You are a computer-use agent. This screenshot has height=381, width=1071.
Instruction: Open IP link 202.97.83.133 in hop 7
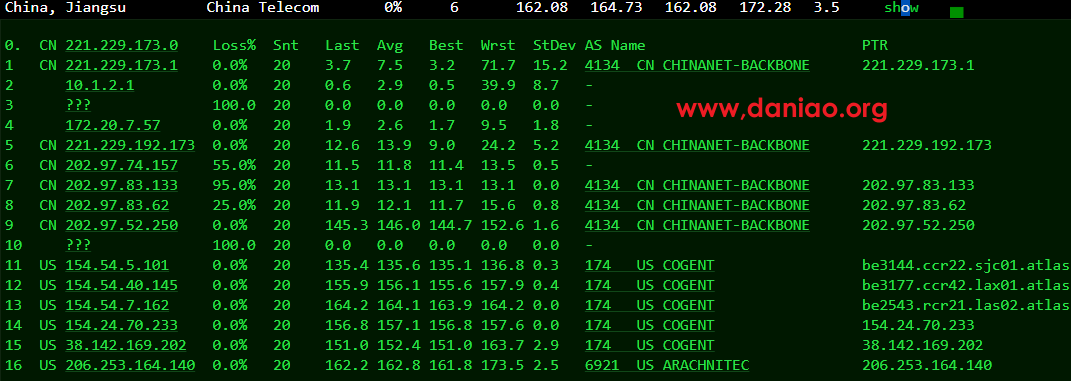tap(122, 185)
